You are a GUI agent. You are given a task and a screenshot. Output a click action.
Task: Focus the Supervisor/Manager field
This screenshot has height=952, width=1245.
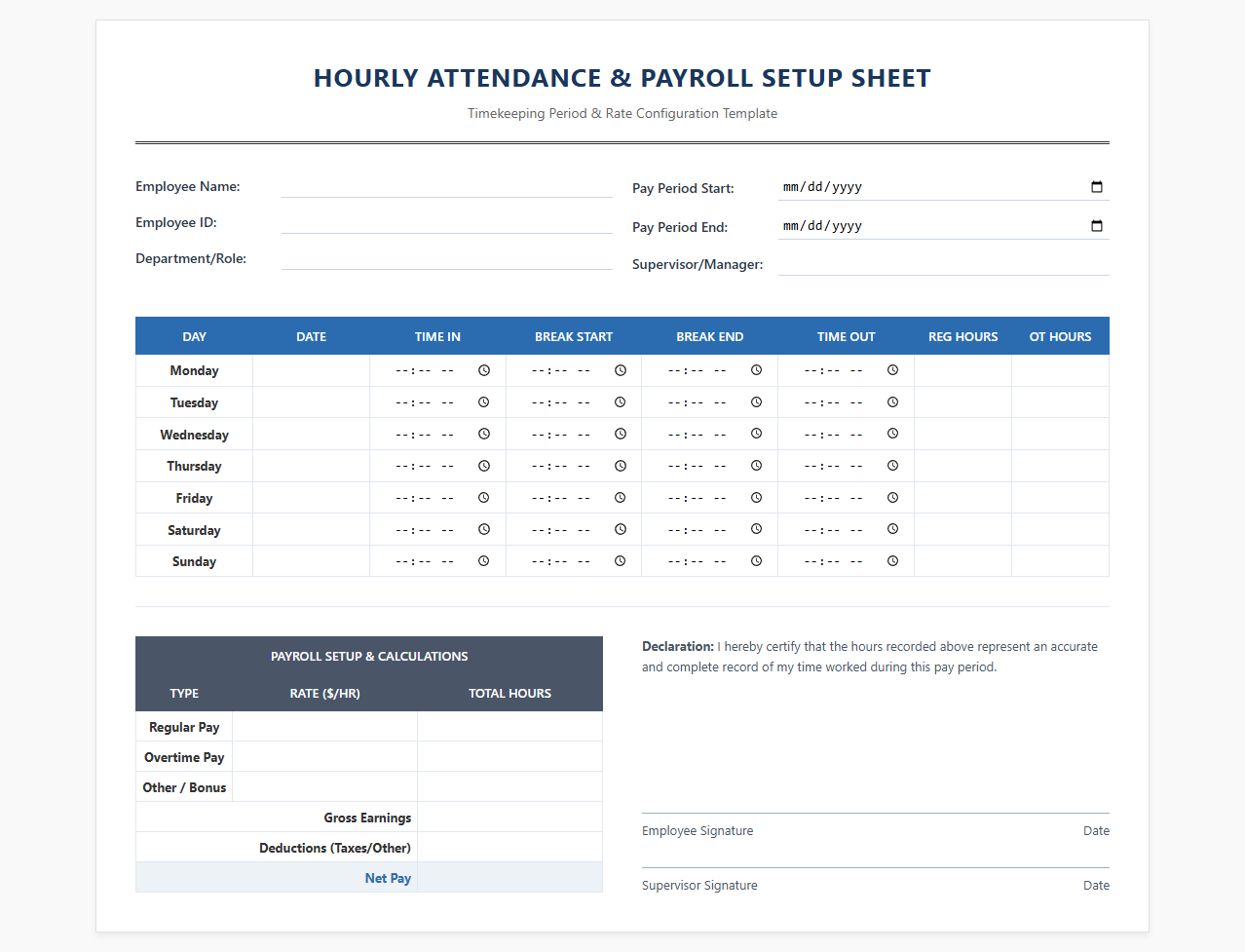click(x=944, y=264)
